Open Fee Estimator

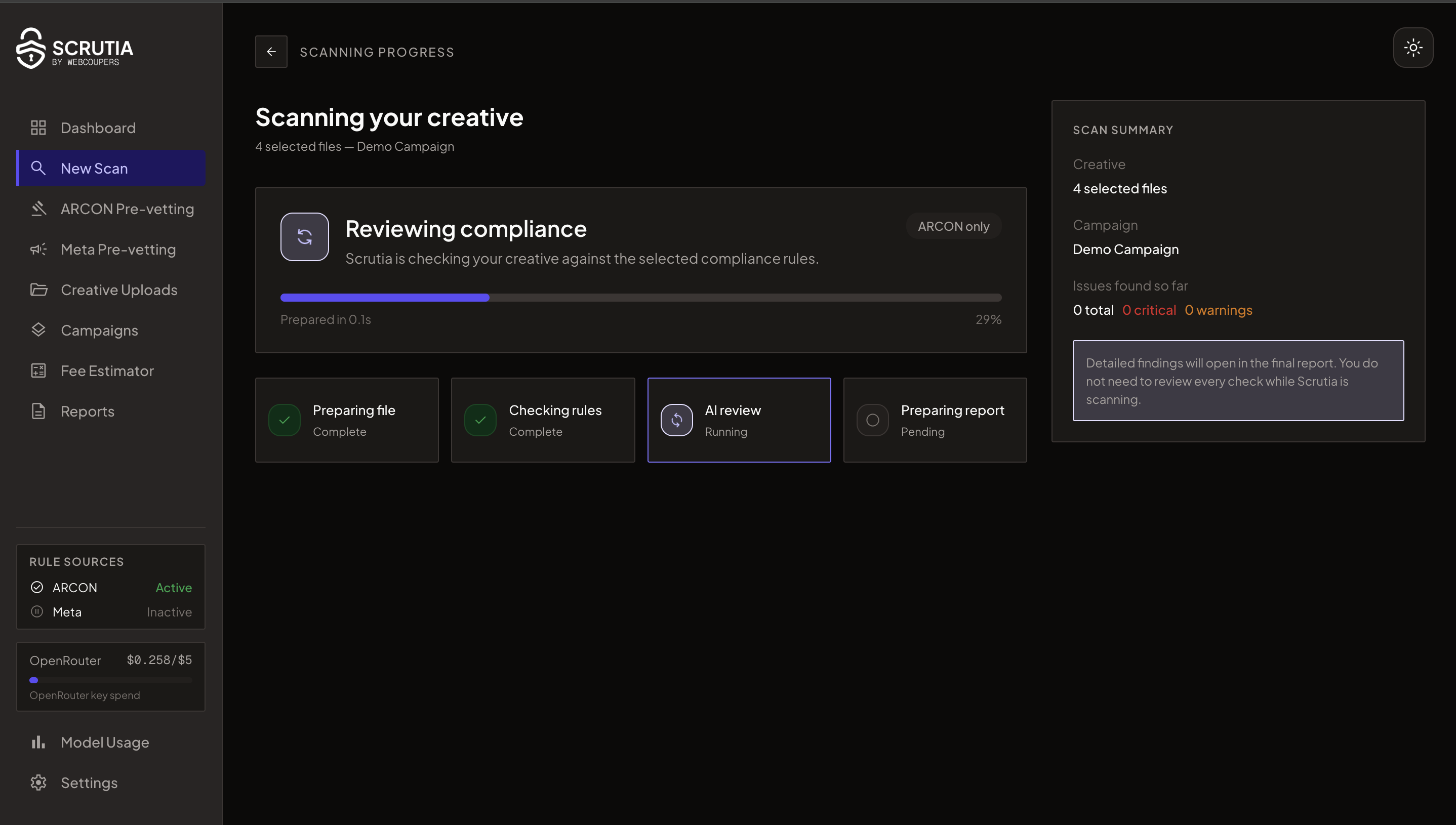tap(110, 370)
